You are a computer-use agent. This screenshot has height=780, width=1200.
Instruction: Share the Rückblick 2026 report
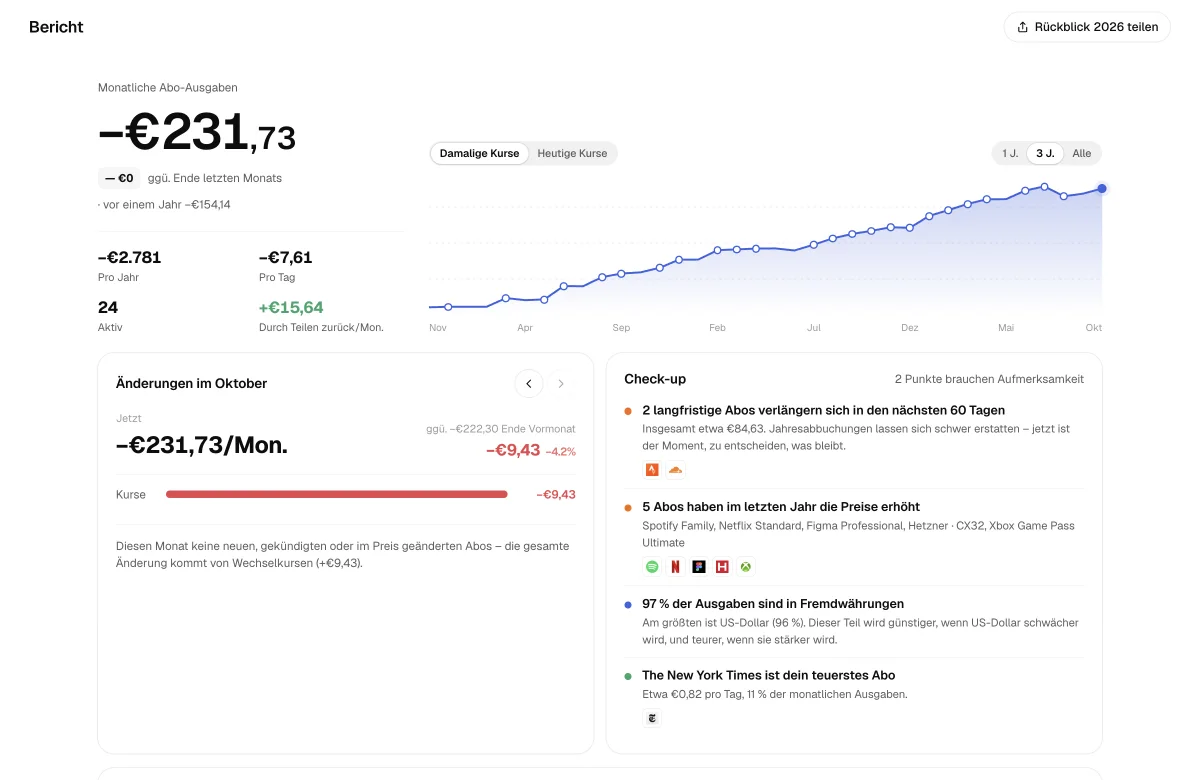pos(1087,27)
